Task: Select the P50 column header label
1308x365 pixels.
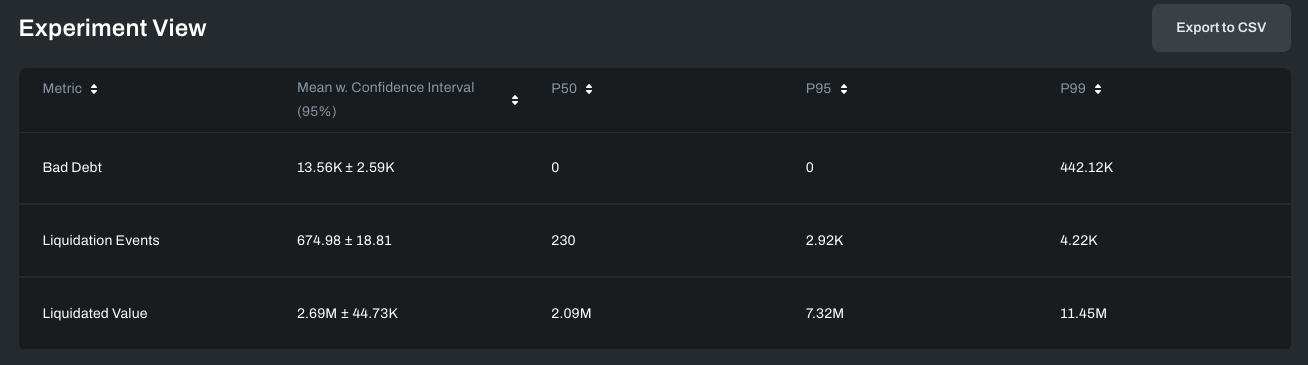Action: click(x=565, y=89)
